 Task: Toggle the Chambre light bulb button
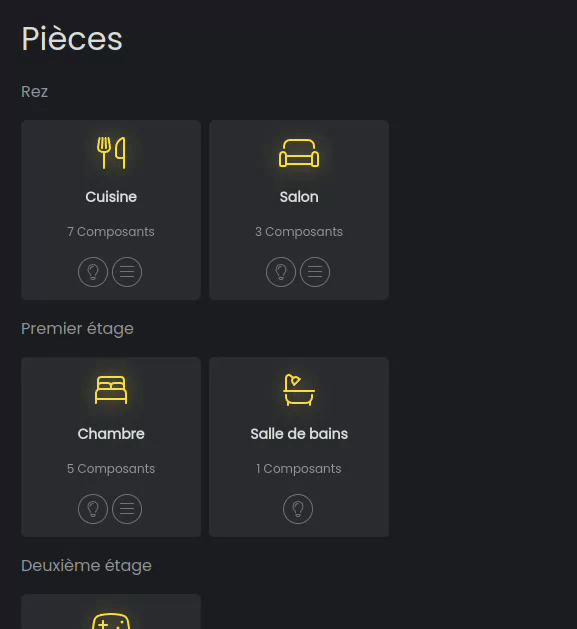point(93,509)
